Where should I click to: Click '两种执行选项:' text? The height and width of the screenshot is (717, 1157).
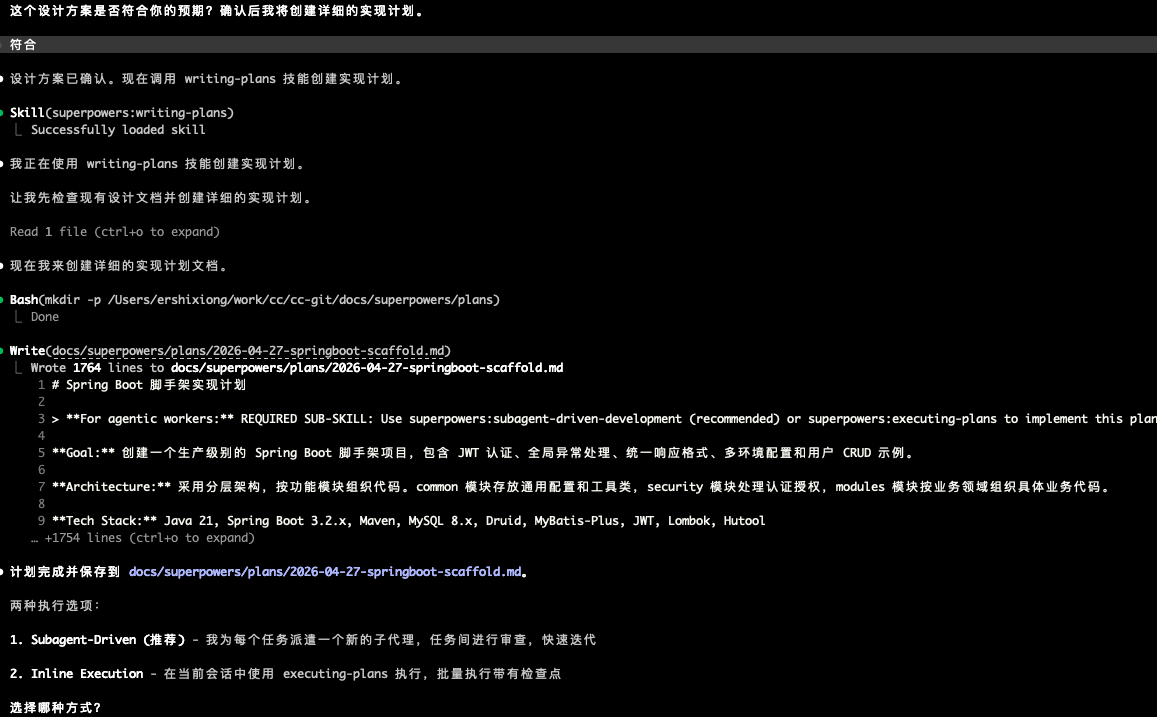[55, 606]
